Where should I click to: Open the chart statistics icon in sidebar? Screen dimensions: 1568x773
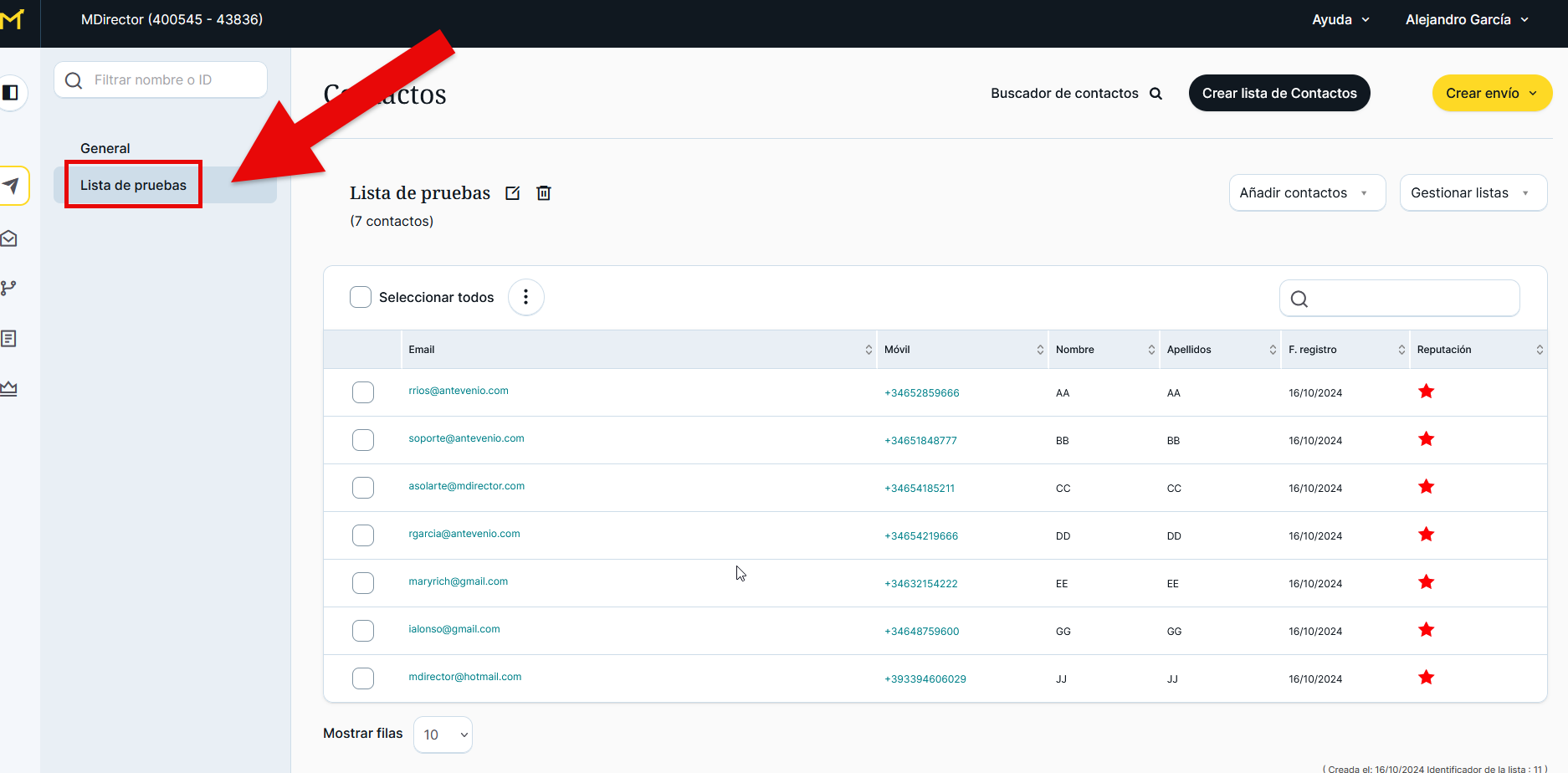[x=9, y=388]
